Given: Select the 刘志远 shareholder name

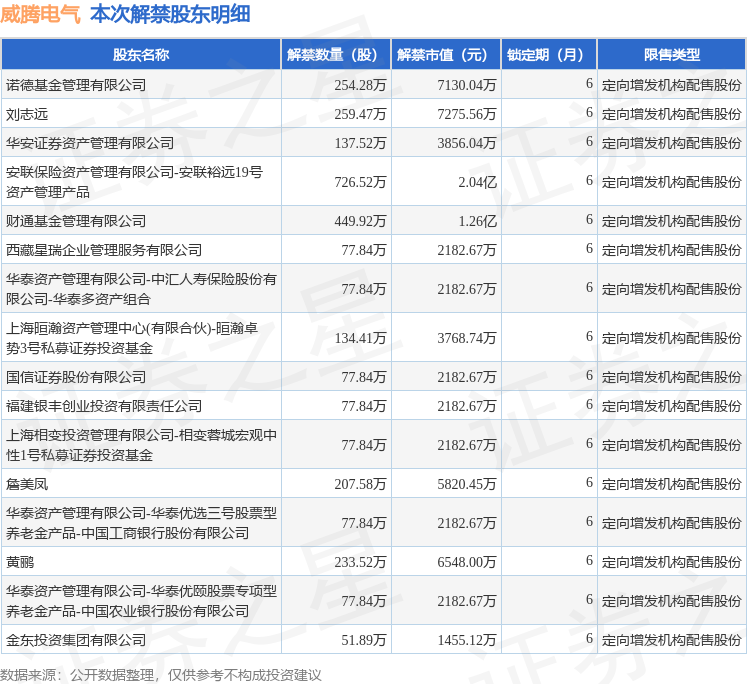Looking at the screenshot, I should click(27, 114).
